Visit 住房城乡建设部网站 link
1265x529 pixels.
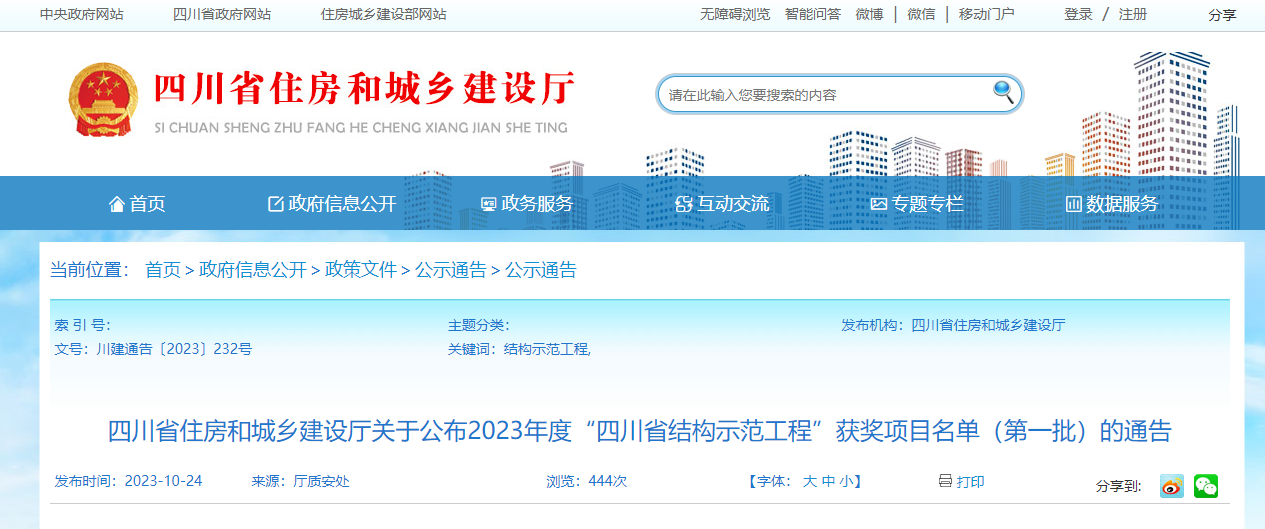point(384,14)
